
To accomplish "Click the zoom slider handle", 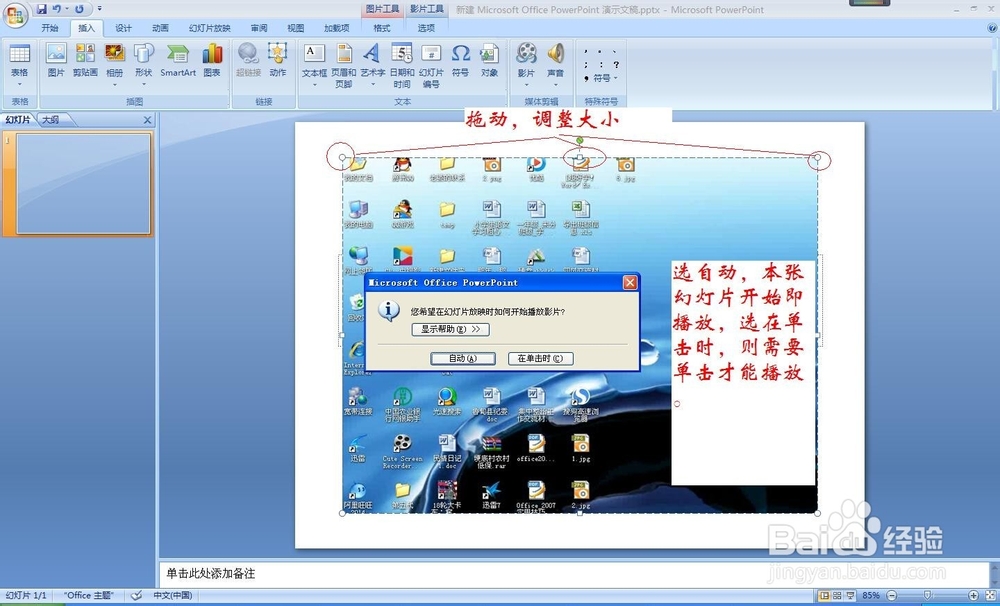I will 927,595.
